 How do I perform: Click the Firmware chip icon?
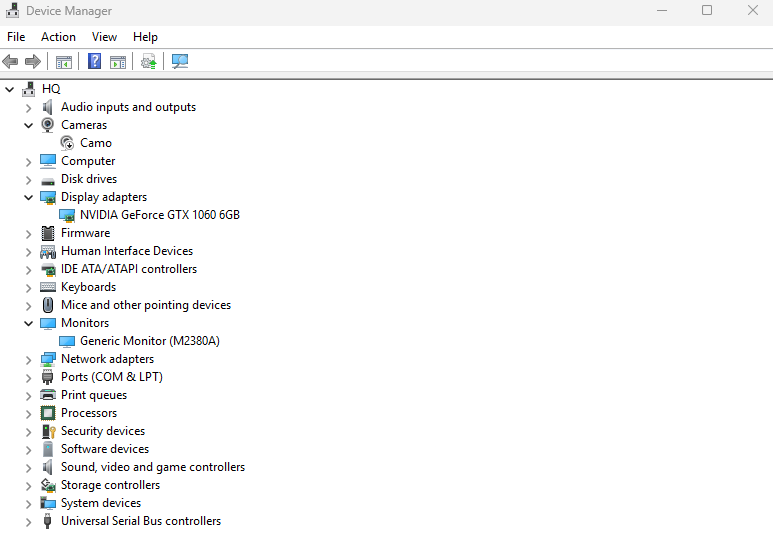[x=48, y=233]
